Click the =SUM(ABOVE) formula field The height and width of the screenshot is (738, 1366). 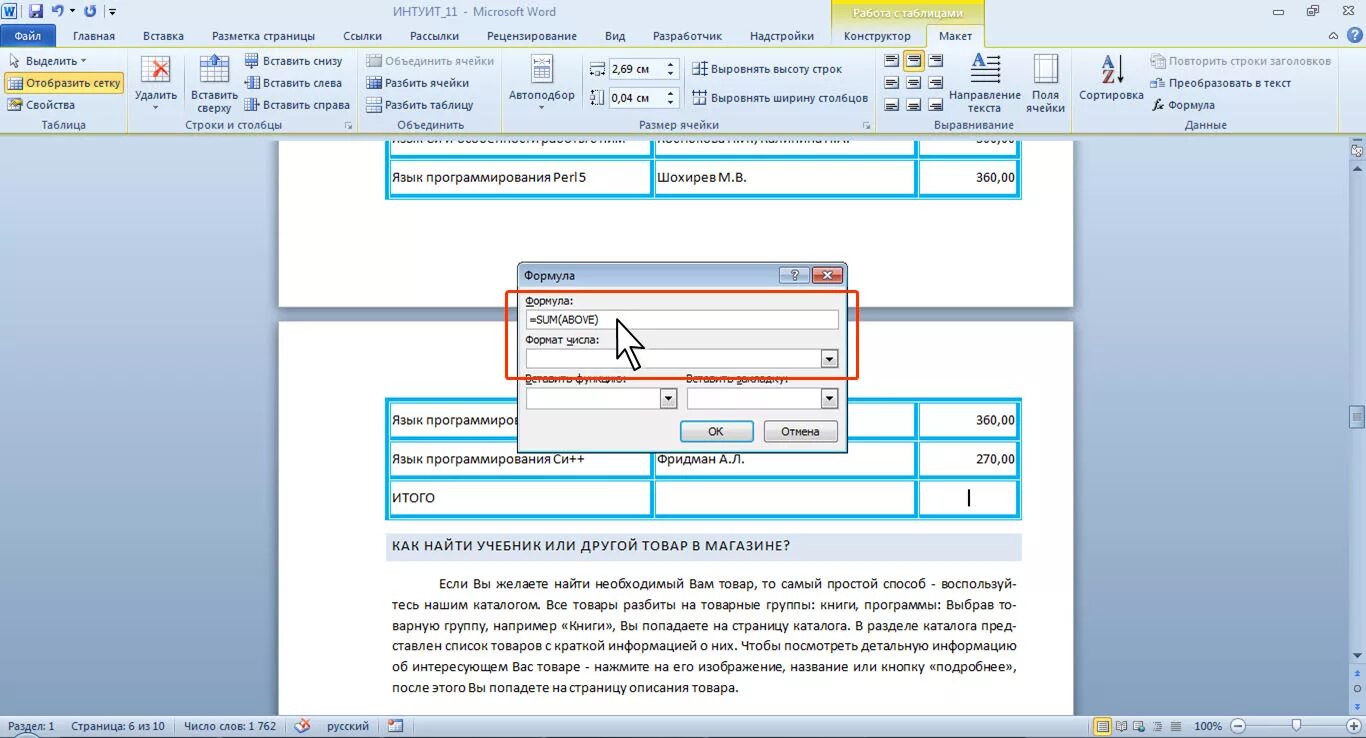[x=682, y=320]
